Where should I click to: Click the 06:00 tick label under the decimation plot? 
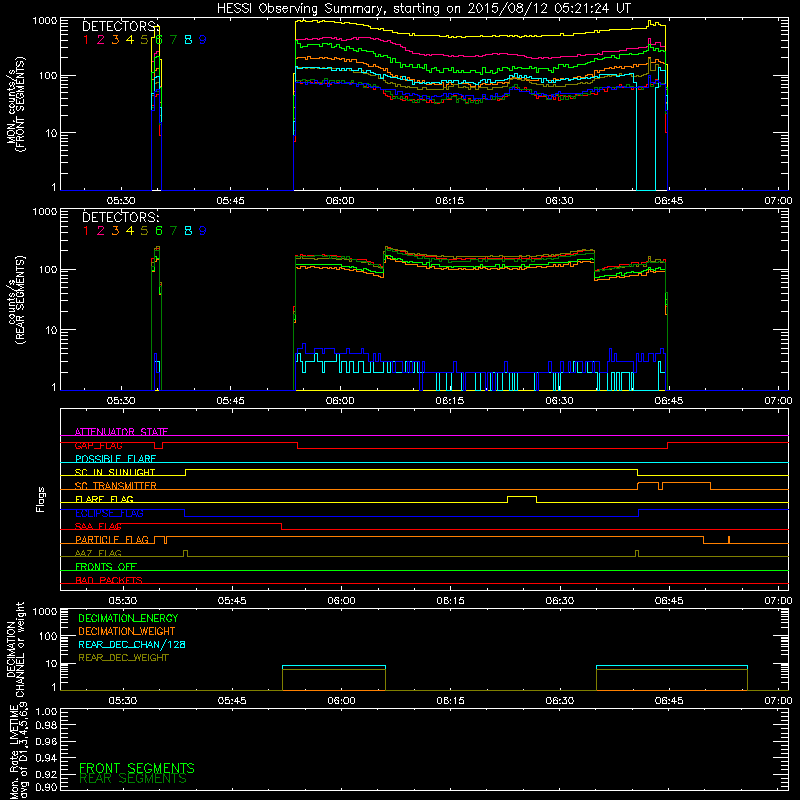pyautogui.click(x=341, y=701)
